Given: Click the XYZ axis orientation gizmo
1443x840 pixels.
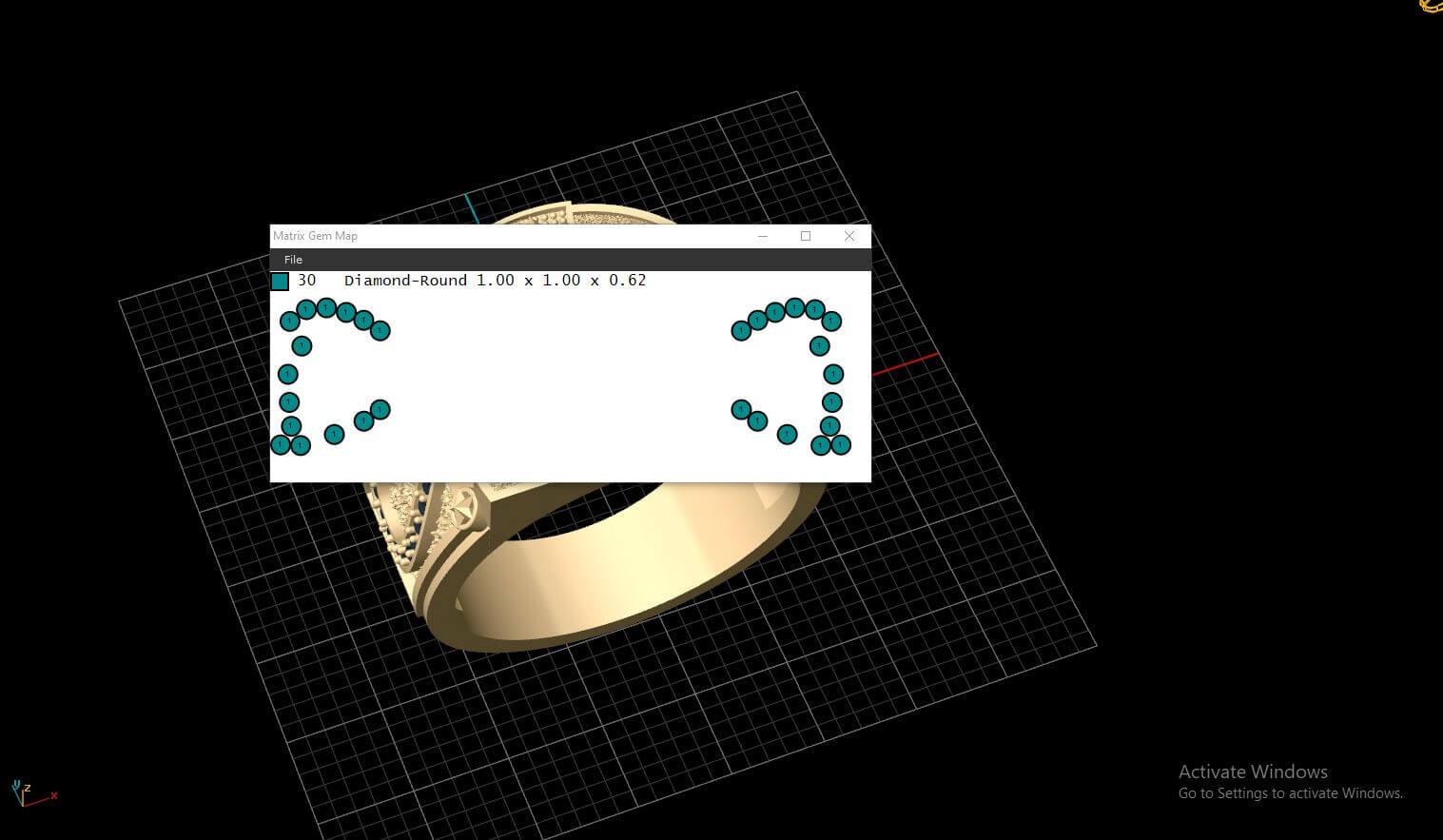Looking at the screenshot, I should point(33,791).
